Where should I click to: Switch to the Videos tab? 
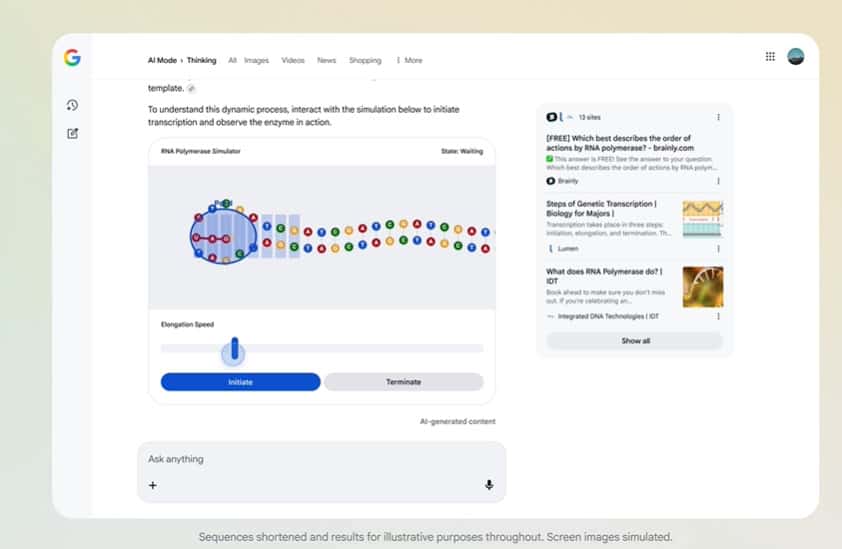click(293, 60)
